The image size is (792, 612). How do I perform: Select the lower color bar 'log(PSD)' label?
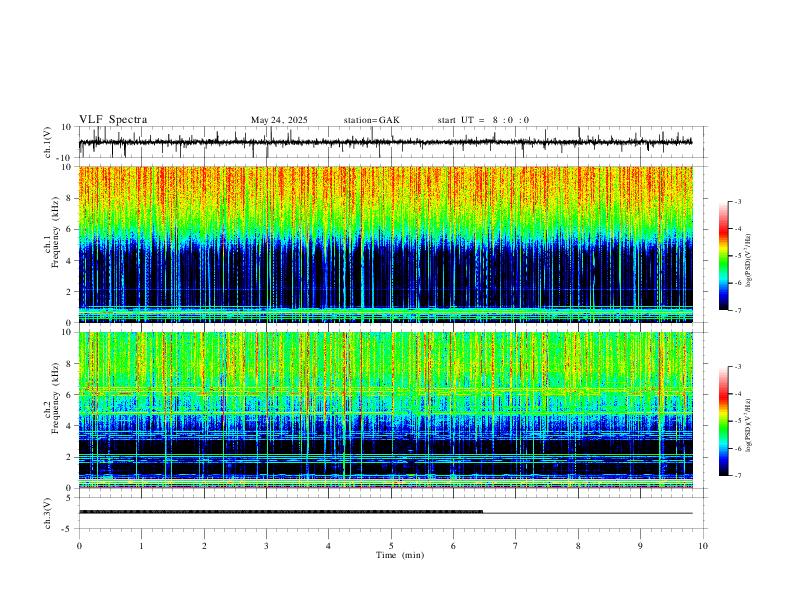point(748,426)
